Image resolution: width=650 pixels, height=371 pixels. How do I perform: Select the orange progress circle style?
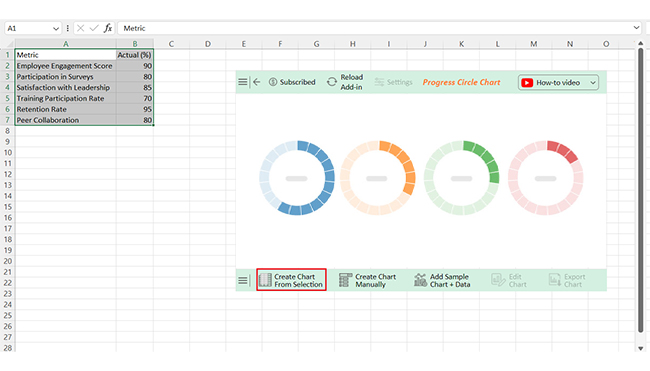377,178
